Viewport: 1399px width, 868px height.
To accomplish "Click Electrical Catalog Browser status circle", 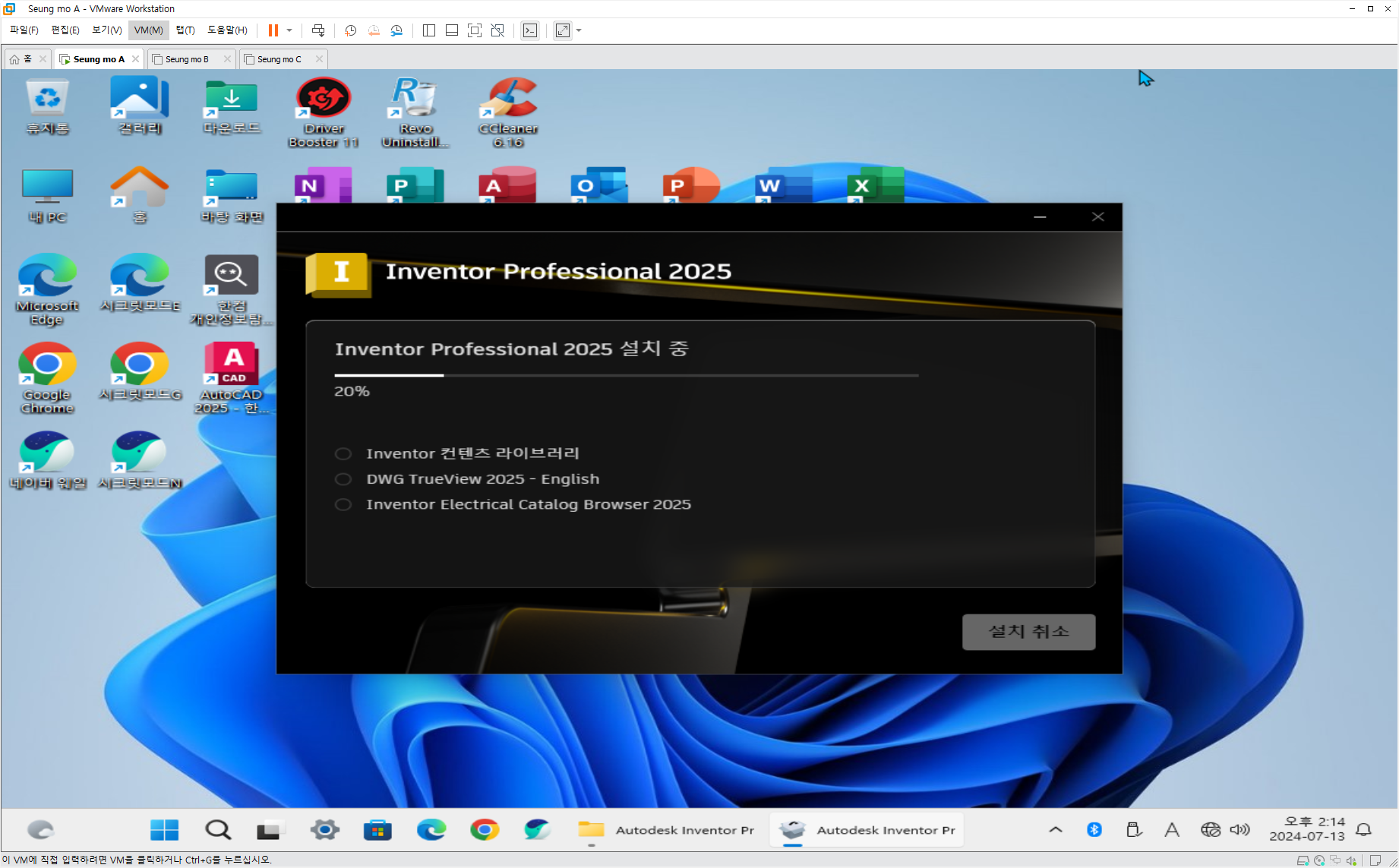I will (x=343, y=504).
